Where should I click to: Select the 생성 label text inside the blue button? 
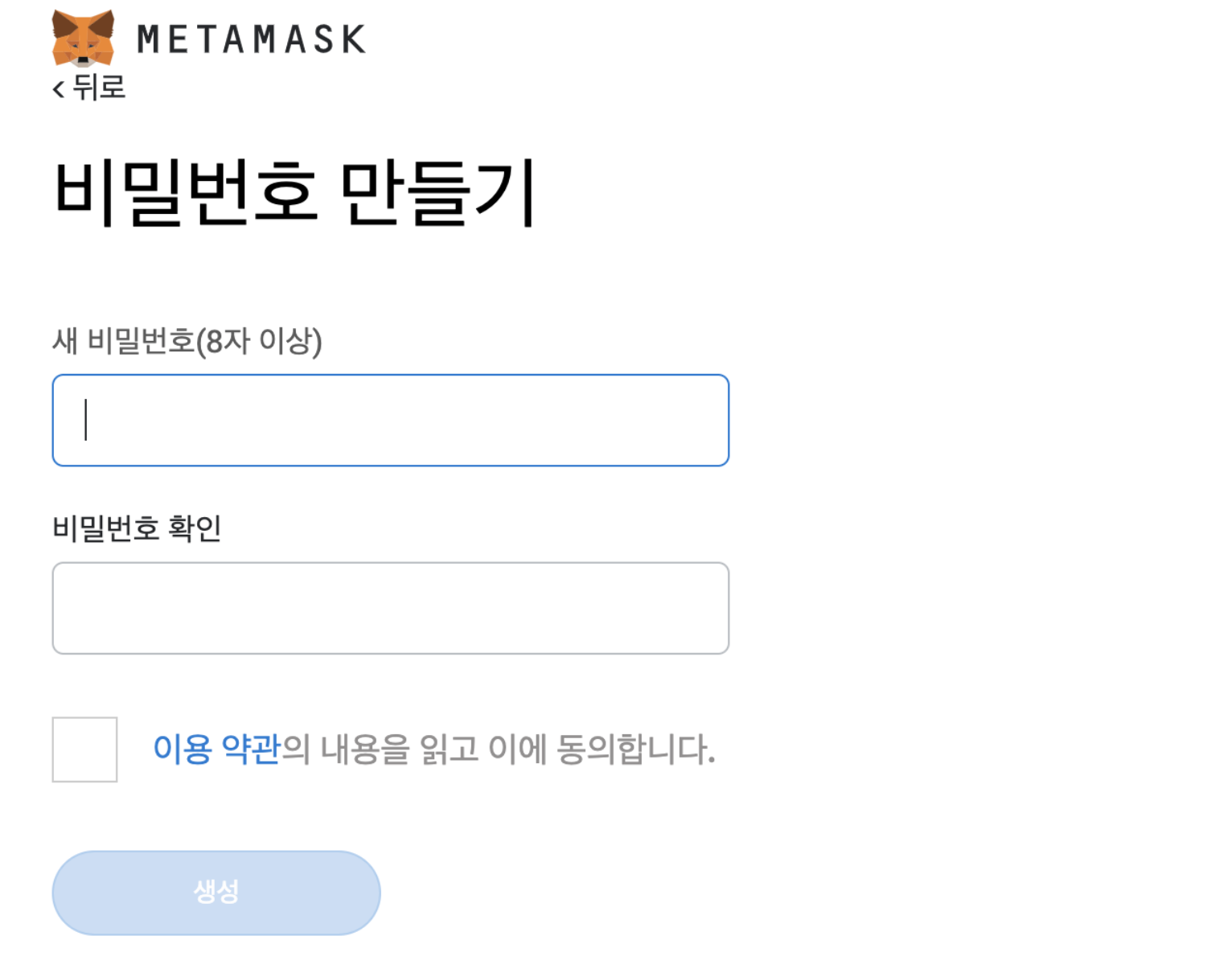click(x=216, y=892)
